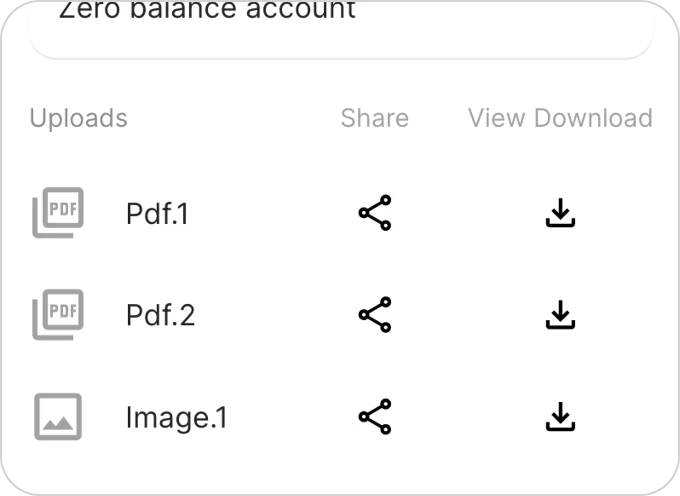
Task: Click the word View in header
Action: pos(497,118)
